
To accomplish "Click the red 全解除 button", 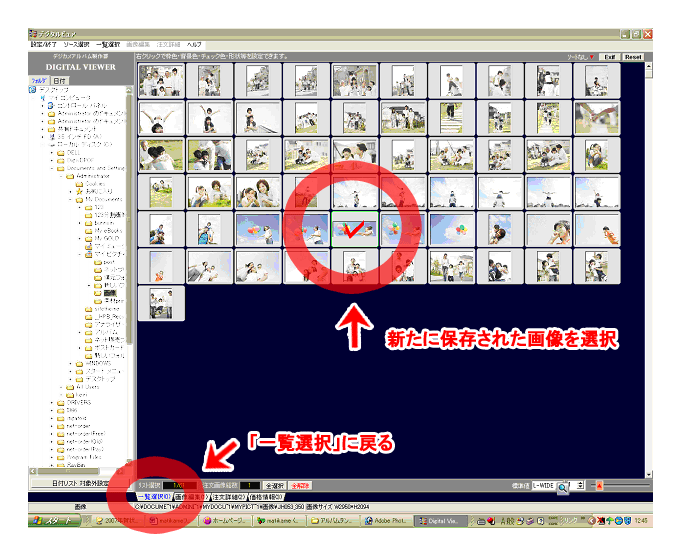I will click(x=300, y=485).
